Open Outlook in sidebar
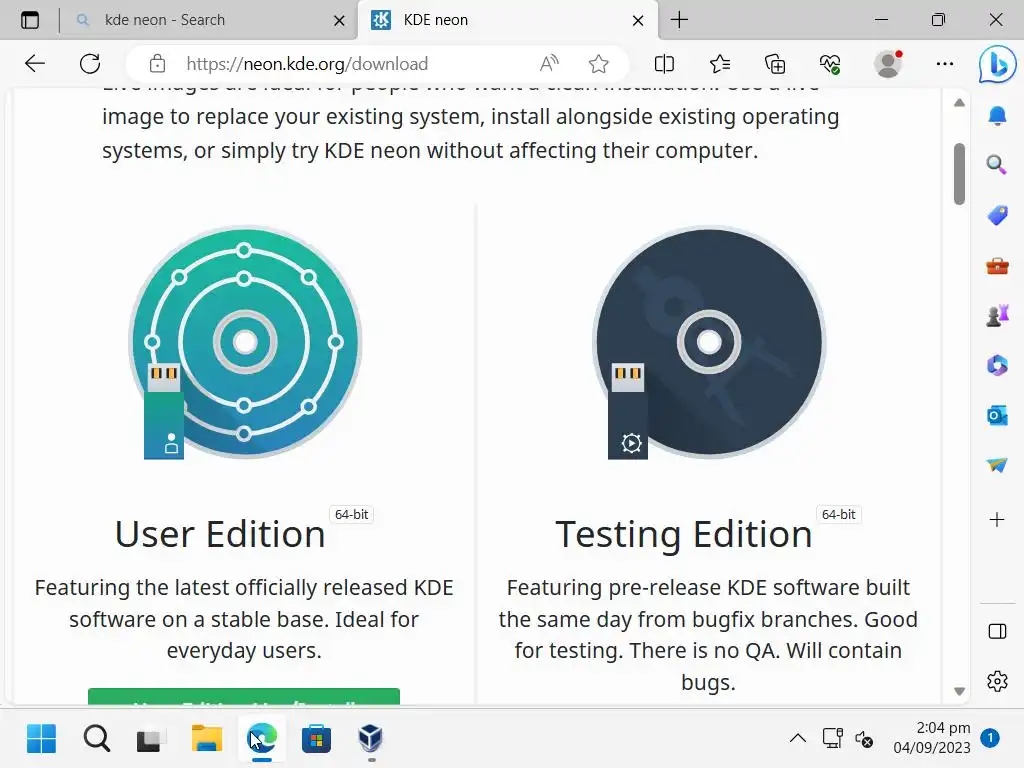Image resolution: width=1024 pixels, height=768 pixels. tap(997, 415)
